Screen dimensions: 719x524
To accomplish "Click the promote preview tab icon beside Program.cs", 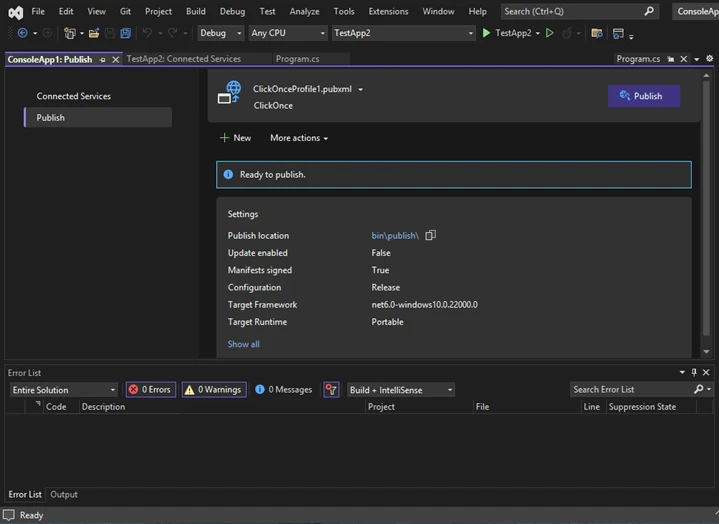I will (x=671, y=59).
